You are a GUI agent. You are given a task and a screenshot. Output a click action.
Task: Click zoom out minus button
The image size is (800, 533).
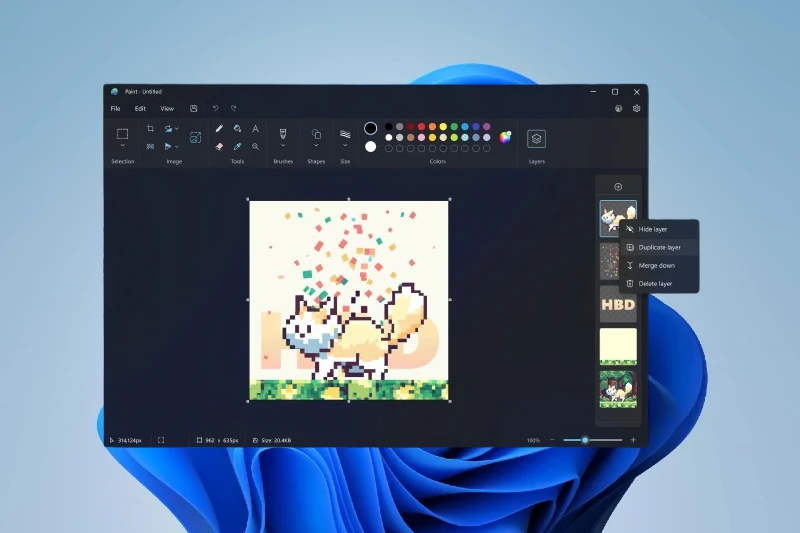pyautogui.click(x=552, y=440)
